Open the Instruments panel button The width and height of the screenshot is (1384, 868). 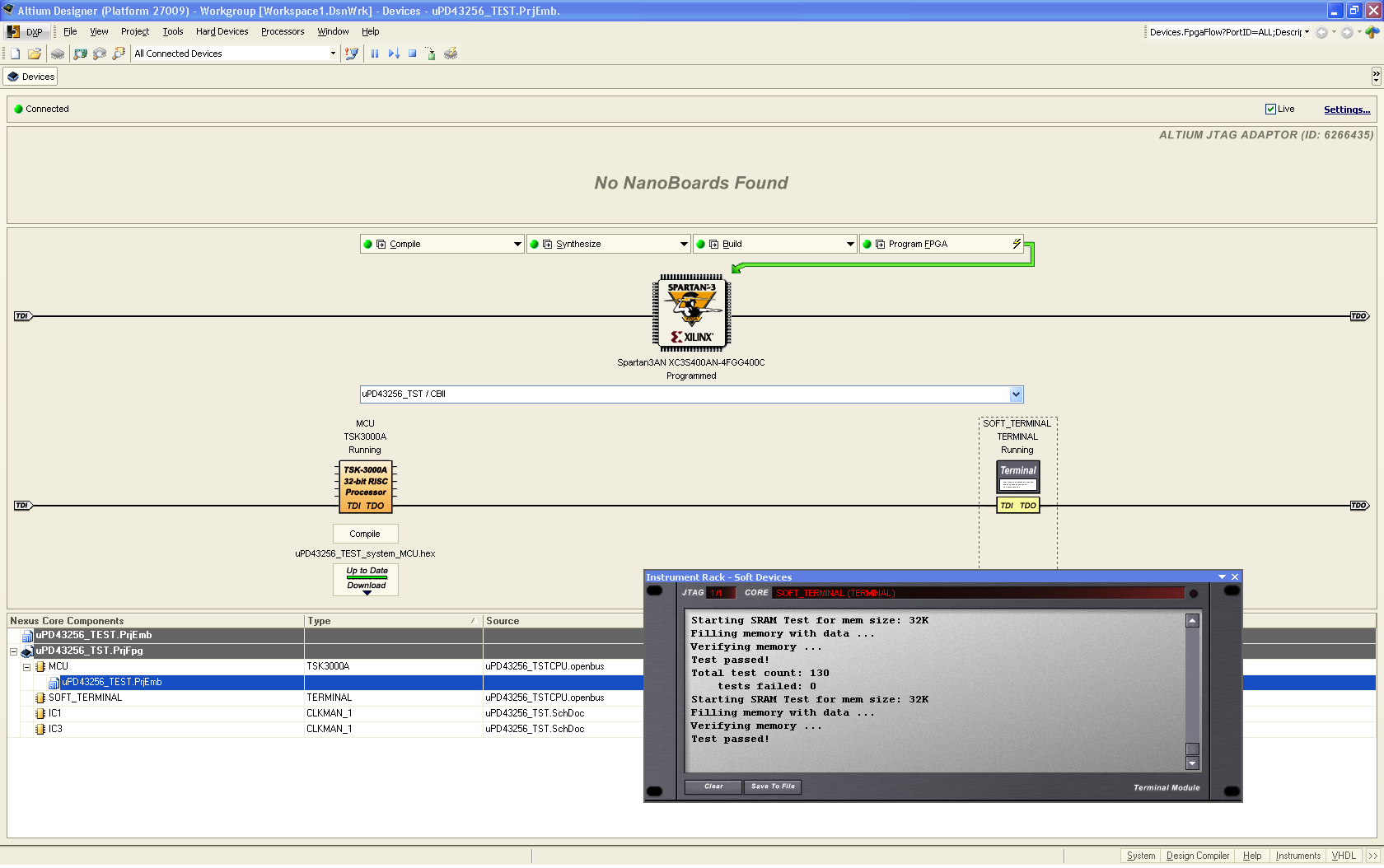[1297, 856]
